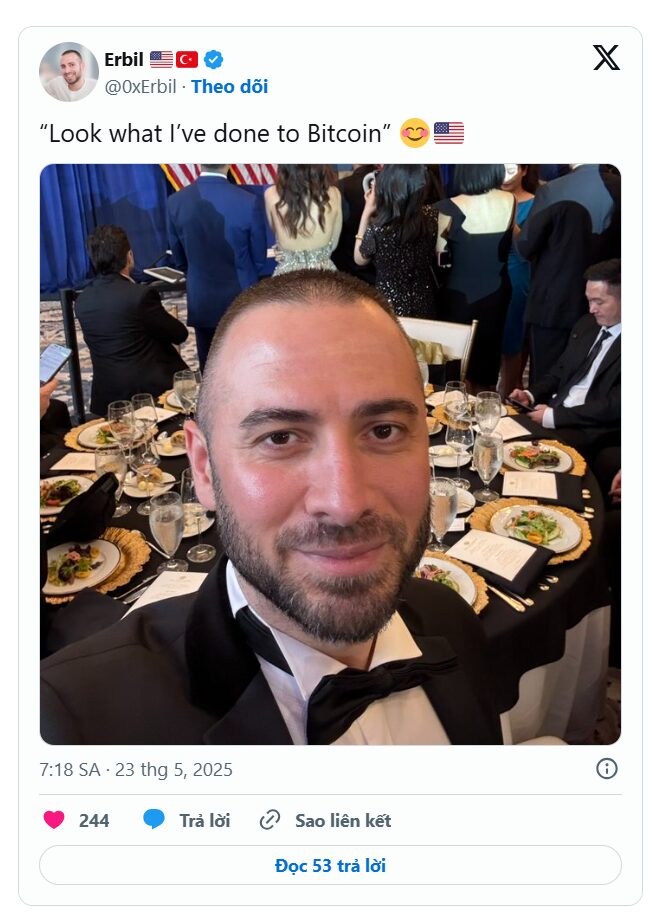Open Đọc 53 trả lời replies button
Viewport: 653px width, 920px height.
(x=330, y=865)
